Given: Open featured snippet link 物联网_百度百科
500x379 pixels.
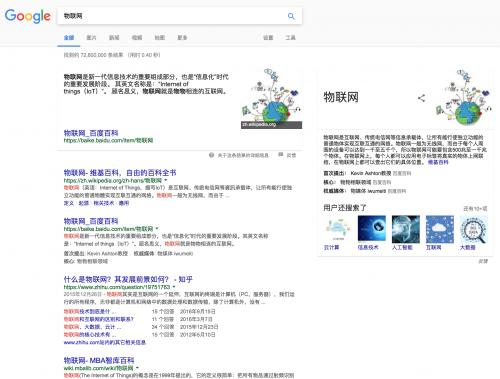Looking at the screenshot, I should point(91,133).
